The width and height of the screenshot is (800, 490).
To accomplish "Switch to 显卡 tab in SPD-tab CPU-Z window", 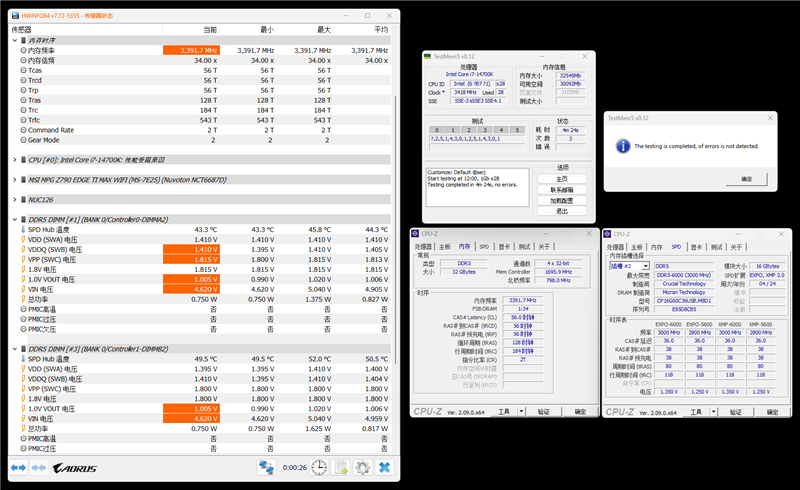I will 696,247.
